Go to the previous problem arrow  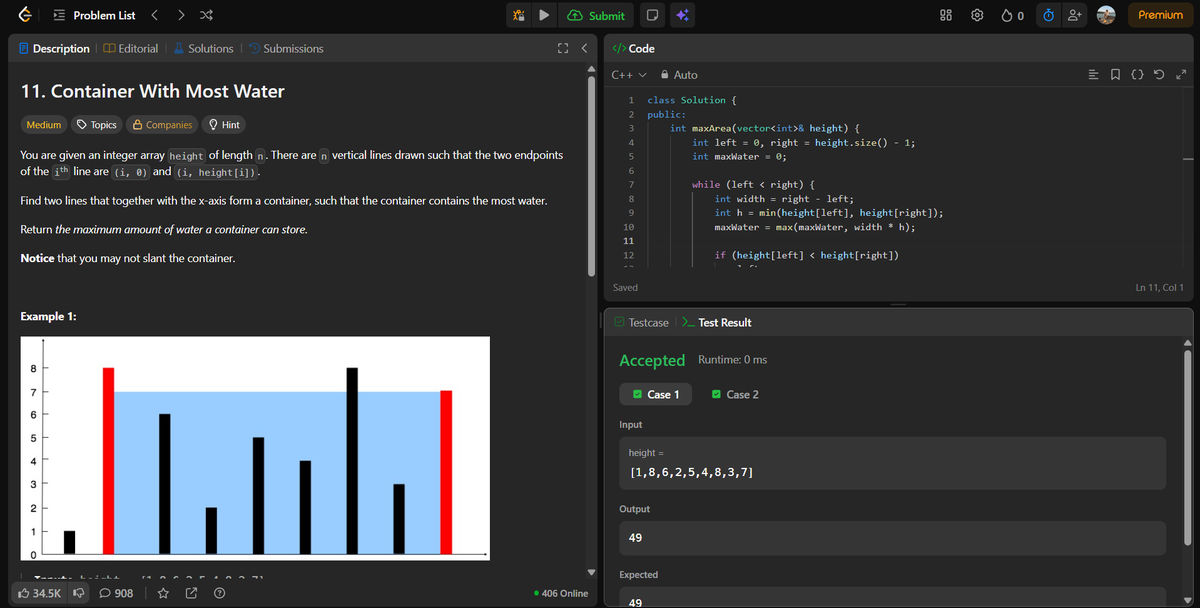(x=155, y=15)
